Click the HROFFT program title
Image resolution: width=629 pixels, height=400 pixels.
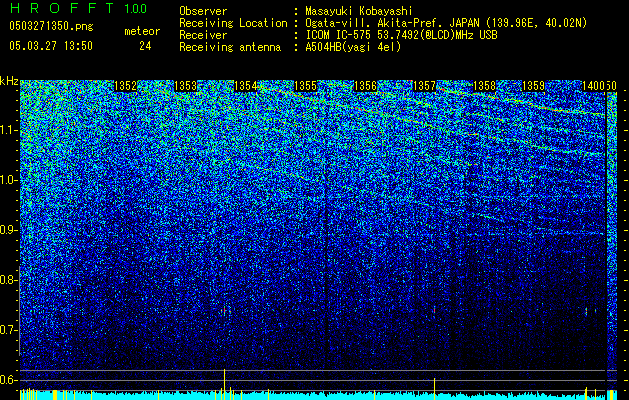pyautogui.click(x=63, y=8)
